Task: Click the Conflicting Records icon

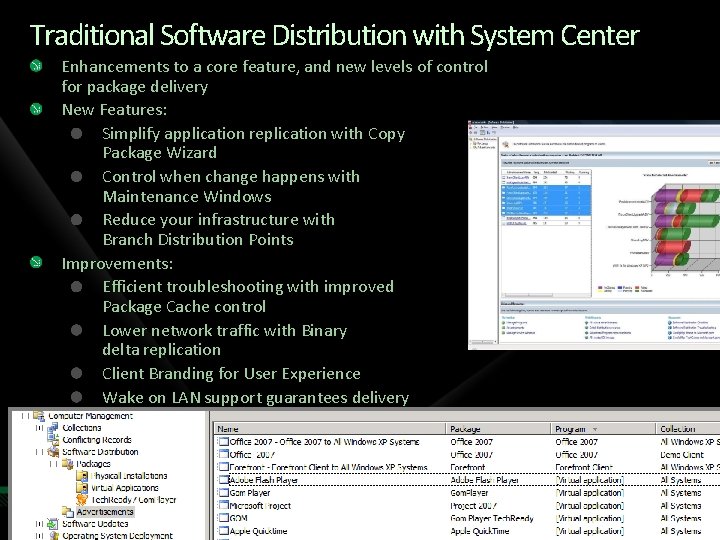Action: click(53, 439)
